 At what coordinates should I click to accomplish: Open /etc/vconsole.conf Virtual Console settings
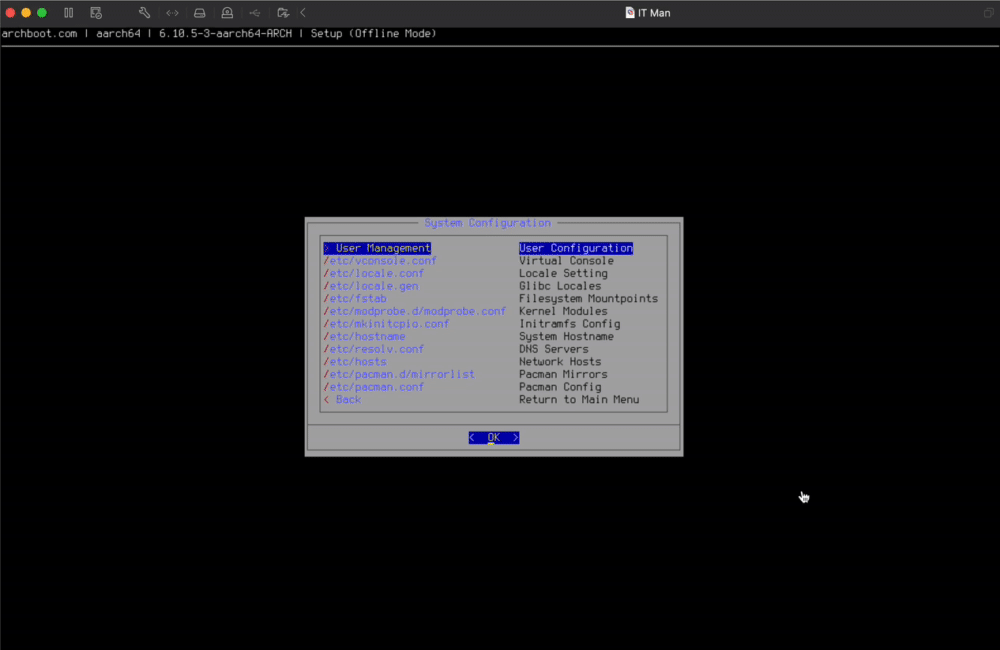tap(380, 260)
